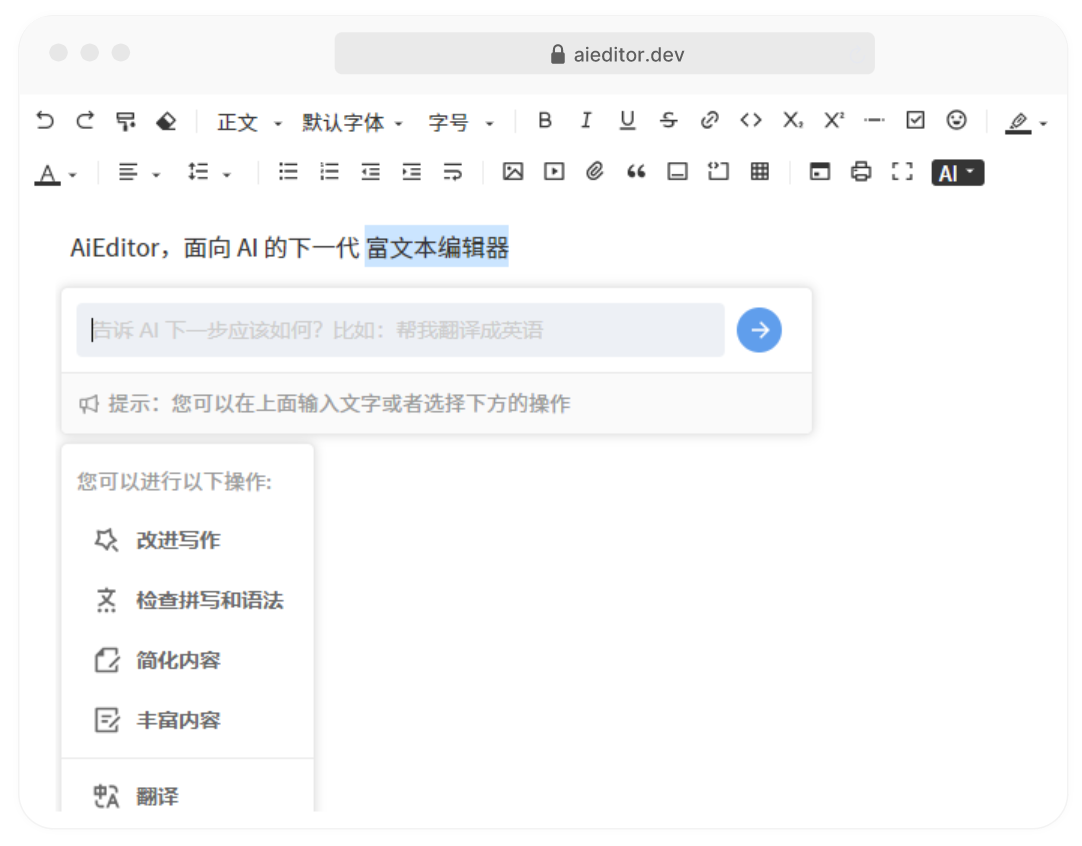Open the emoji picker icon

coord(957,120)
